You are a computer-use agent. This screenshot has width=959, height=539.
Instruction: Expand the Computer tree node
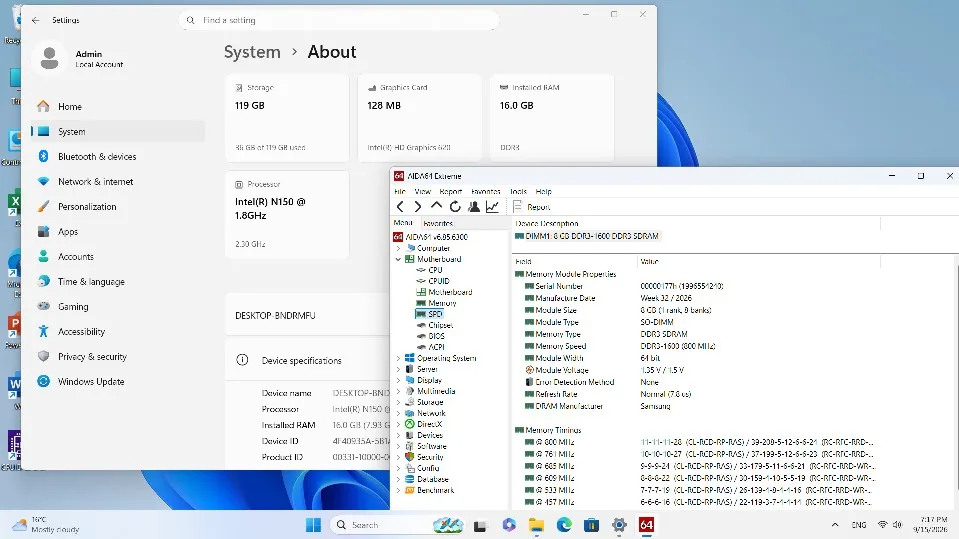coord(398,248)
